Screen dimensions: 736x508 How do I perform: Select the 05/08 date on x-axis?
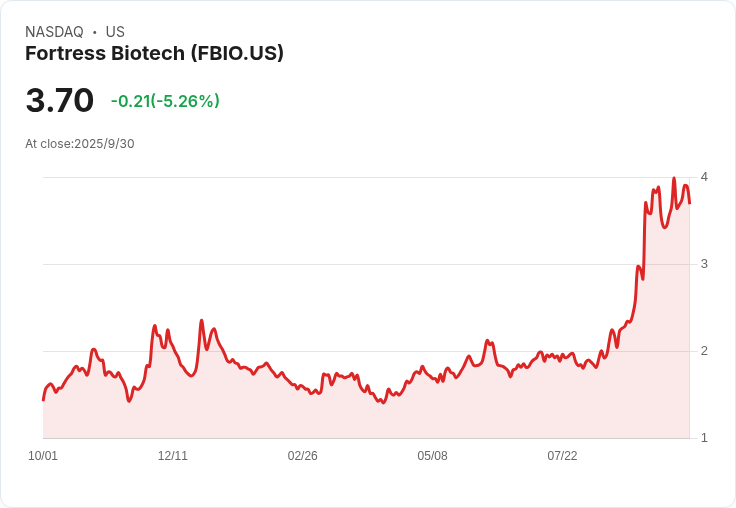[x=432, y=456]
